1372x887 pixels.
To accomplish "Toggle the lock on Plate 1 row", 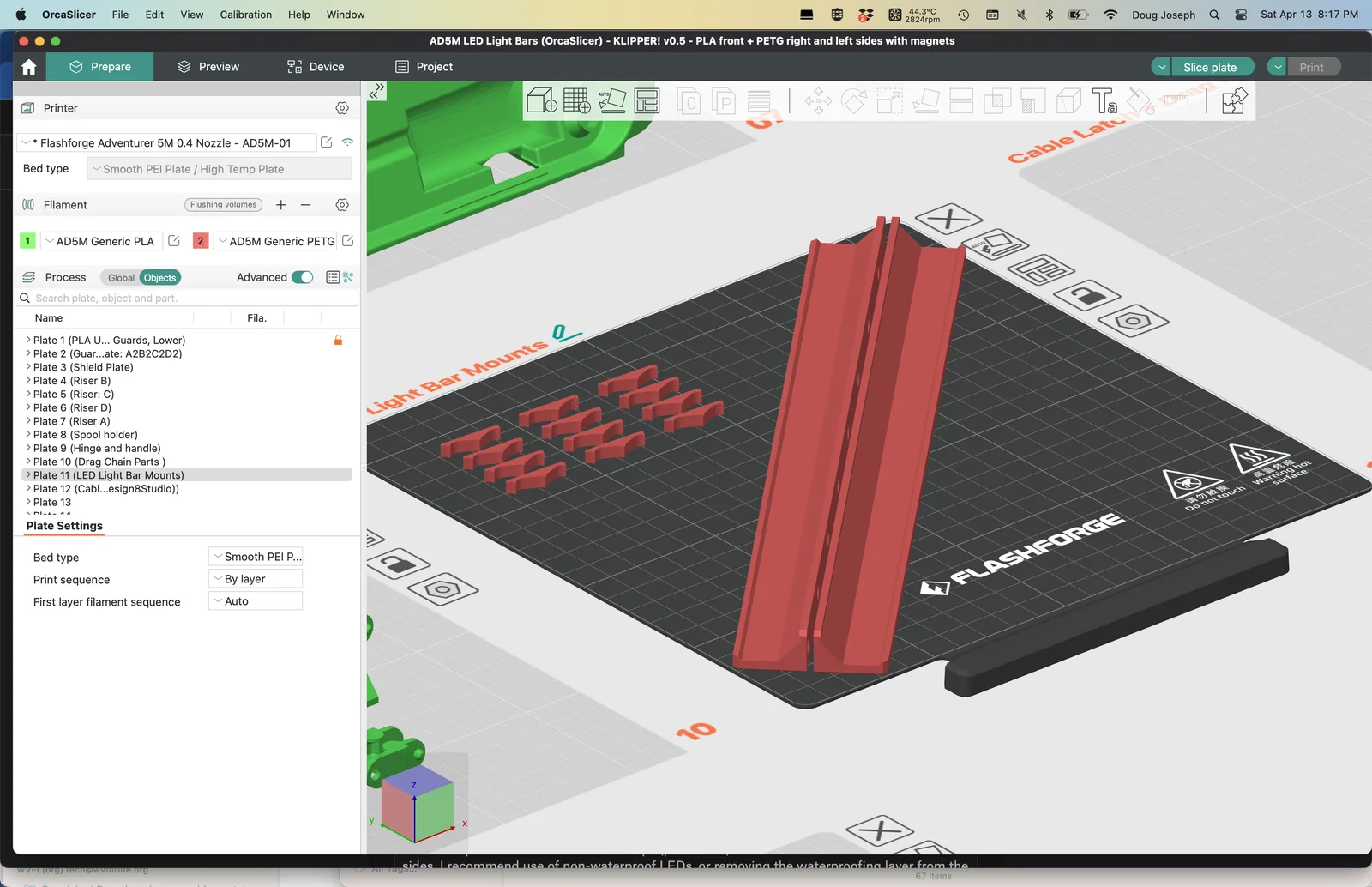I will (x=338, y=340).
